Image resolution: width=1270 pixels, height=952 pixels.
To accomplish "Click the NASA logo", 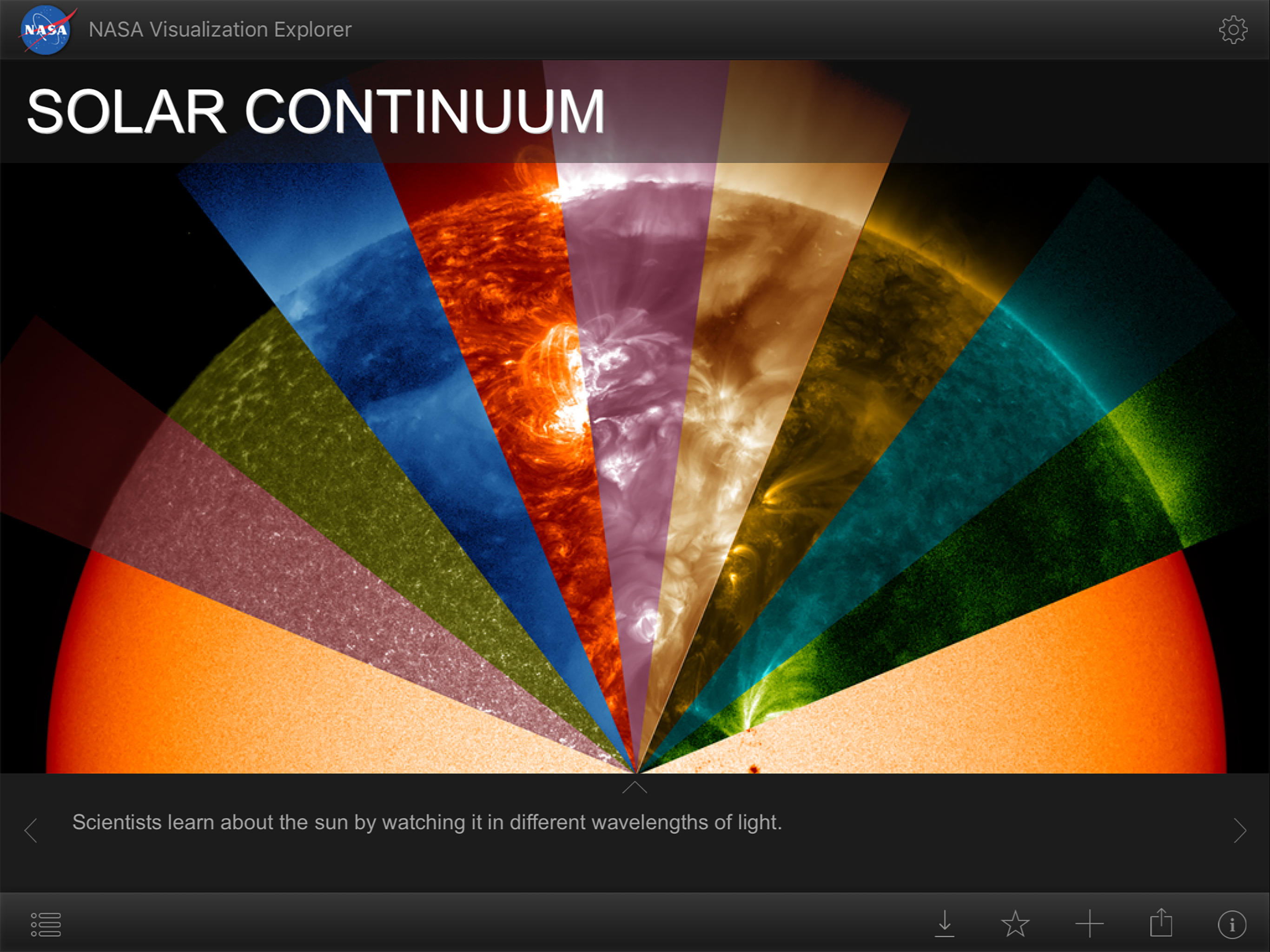I will coord(46,30).
